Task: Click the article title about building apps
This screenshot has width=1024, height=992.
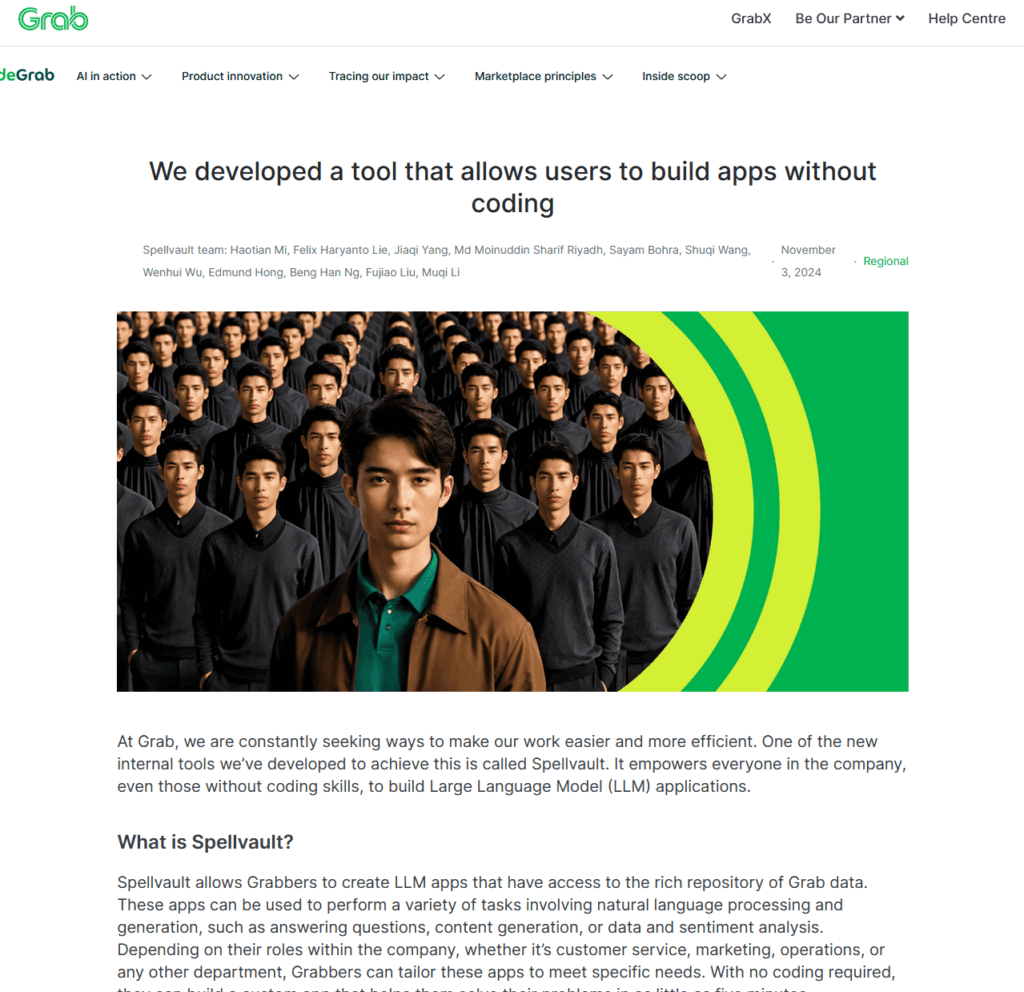Action: tap(513, 187)
